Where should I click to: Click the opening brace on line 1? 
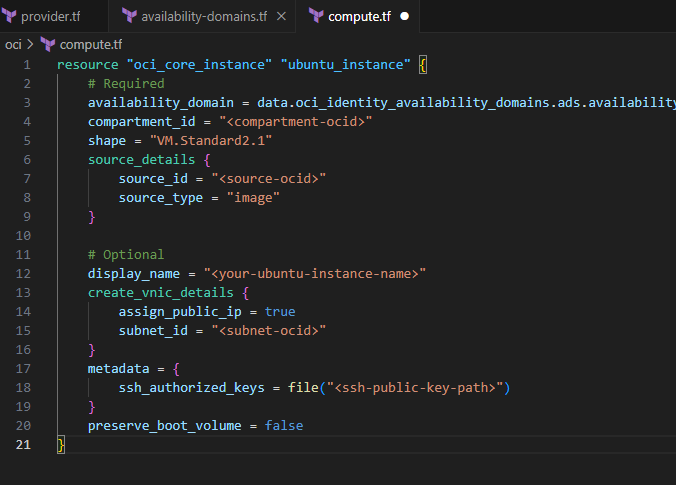pyautogui.click(x=423, y=65)
